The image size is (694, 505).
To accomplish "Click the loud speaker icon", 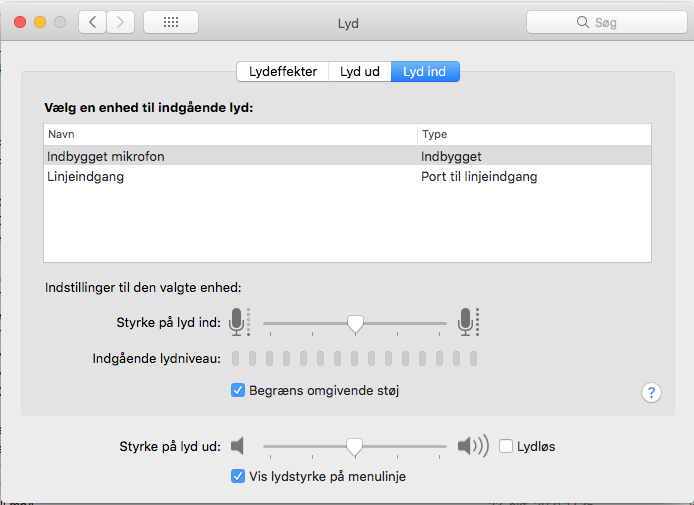I will pyautogui.click(x=472, y=446).
